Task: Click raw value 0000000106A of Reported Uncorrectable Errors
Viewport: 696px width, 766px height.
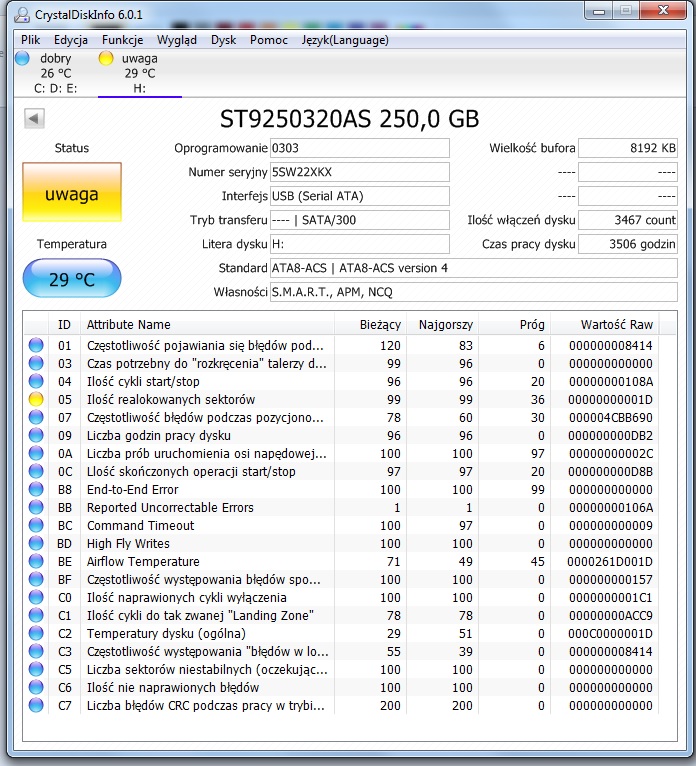Action: [x=611, y=508]
